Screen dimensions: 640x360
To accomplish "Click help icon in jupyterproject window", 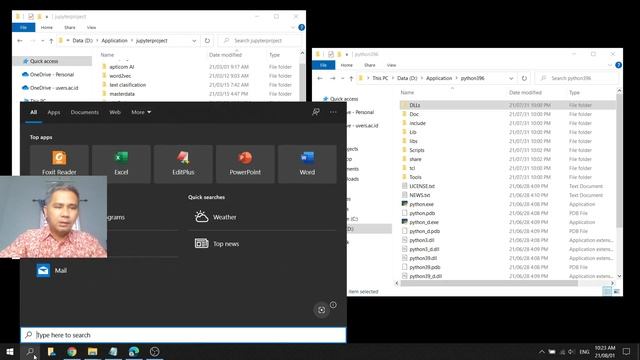I will pyautogui.click(x=302, y=27).
